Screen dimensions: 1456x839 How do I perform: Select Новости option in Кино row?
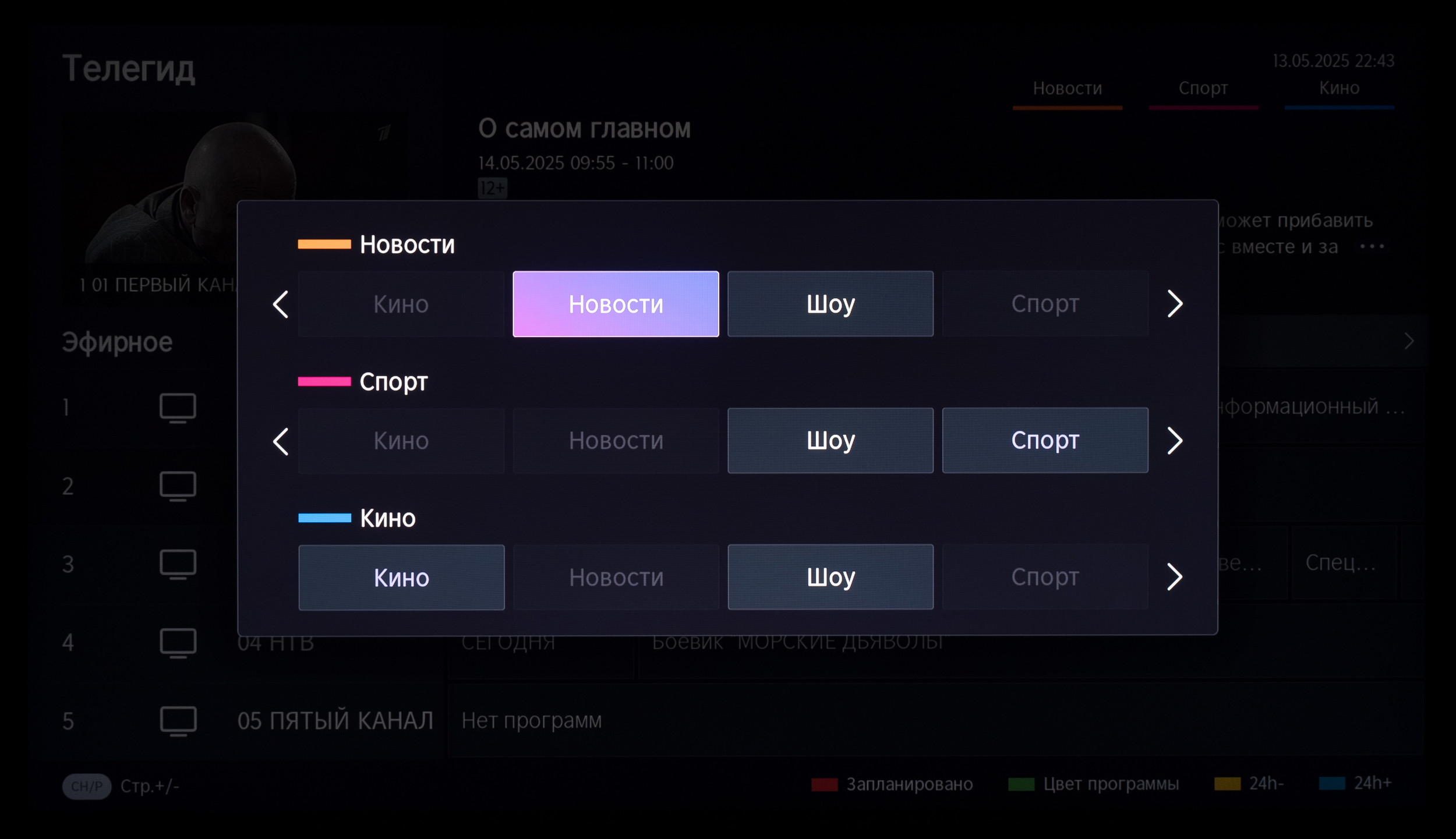point(616,578)
